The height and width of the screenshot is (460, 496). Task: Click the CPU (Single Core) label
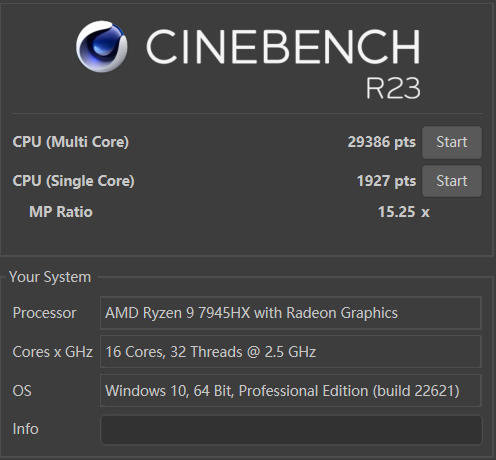pyautogui.click(x=73, y=181)
